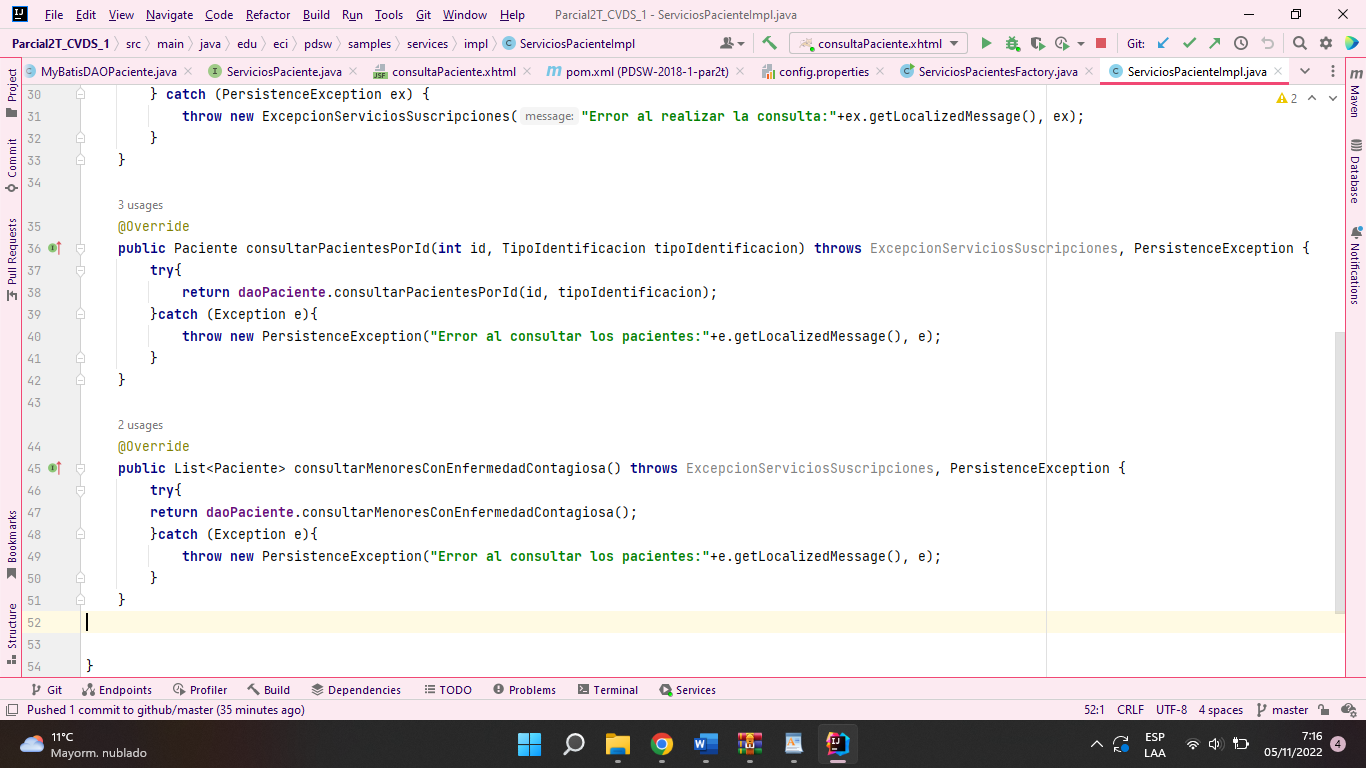Open Google Chrome from the Windows taskbar
Image resolution: width=1366 pixels, height=768 pixels.
(x=661, y=744)
